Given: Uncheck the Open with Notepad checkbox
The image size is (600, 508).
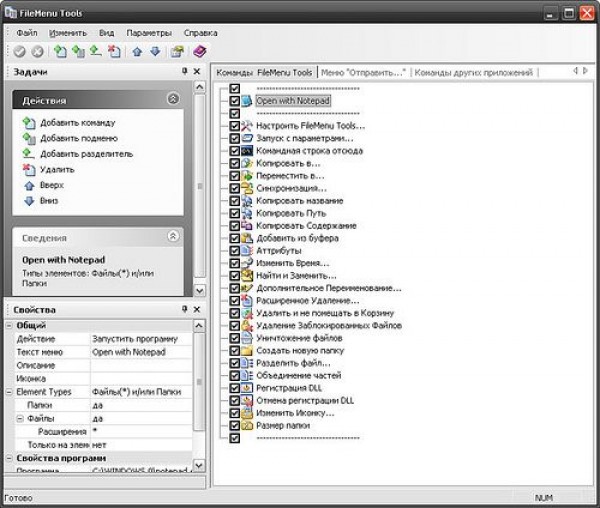Looking at the screenshot, I should coord(234,101).
